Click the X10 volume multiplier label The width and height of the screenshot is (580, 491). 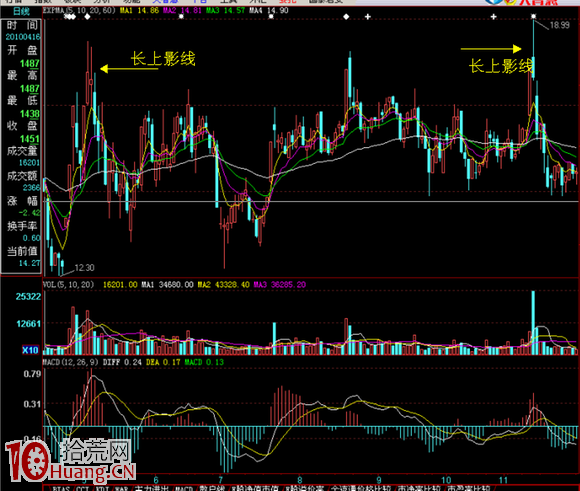point(30,350)
